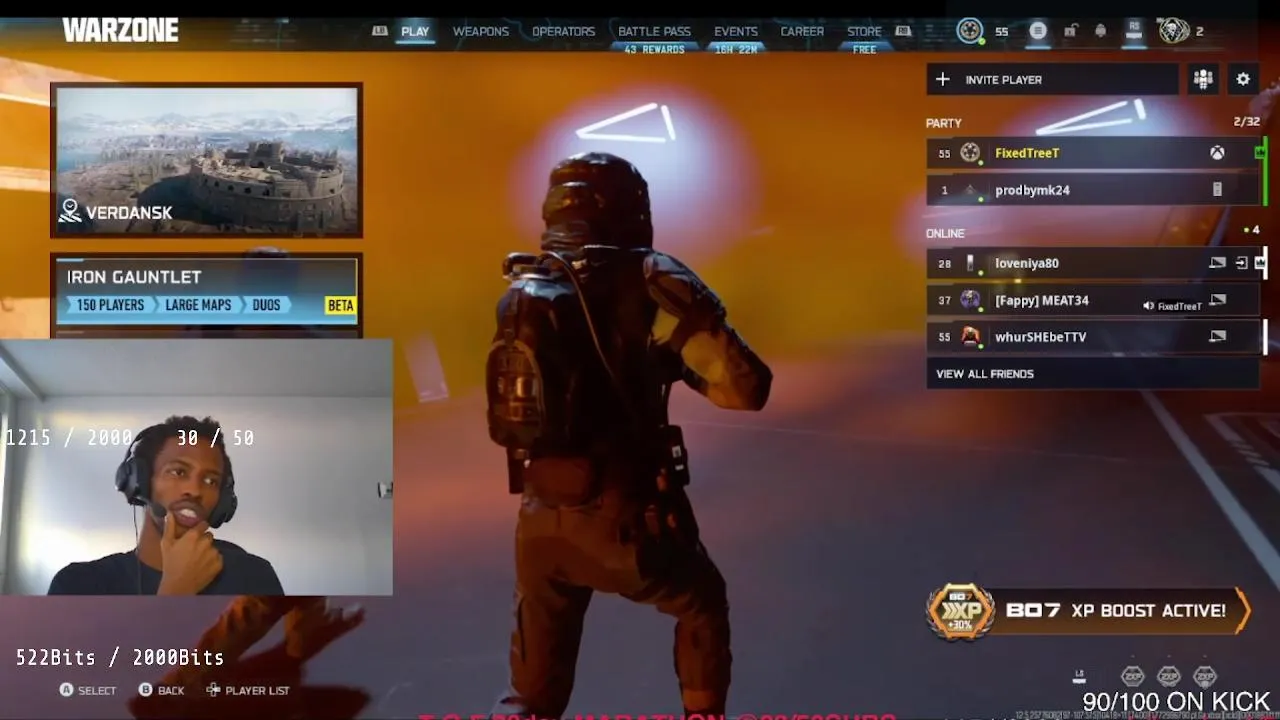1280x720 pixels.
Task: Click the Verdansk location pin icon
Action: 70,211
